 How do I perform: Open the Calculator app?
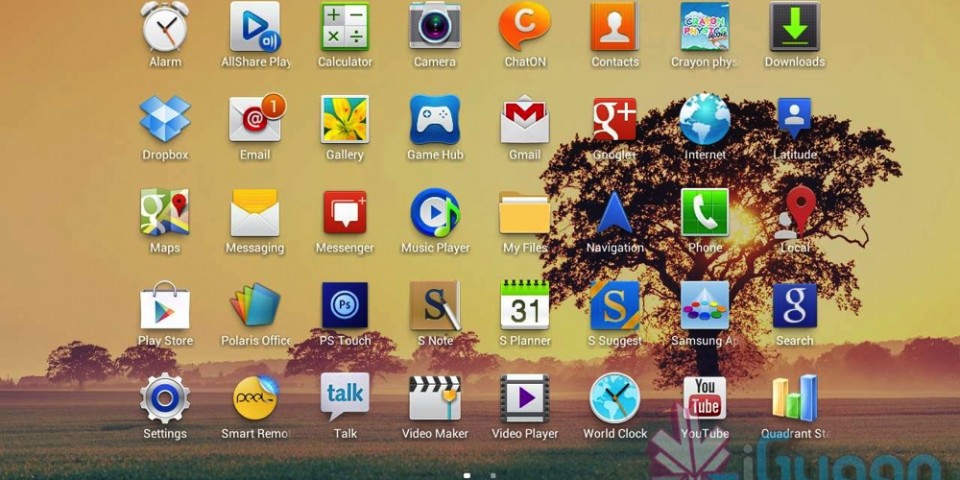tap(345, 28)
